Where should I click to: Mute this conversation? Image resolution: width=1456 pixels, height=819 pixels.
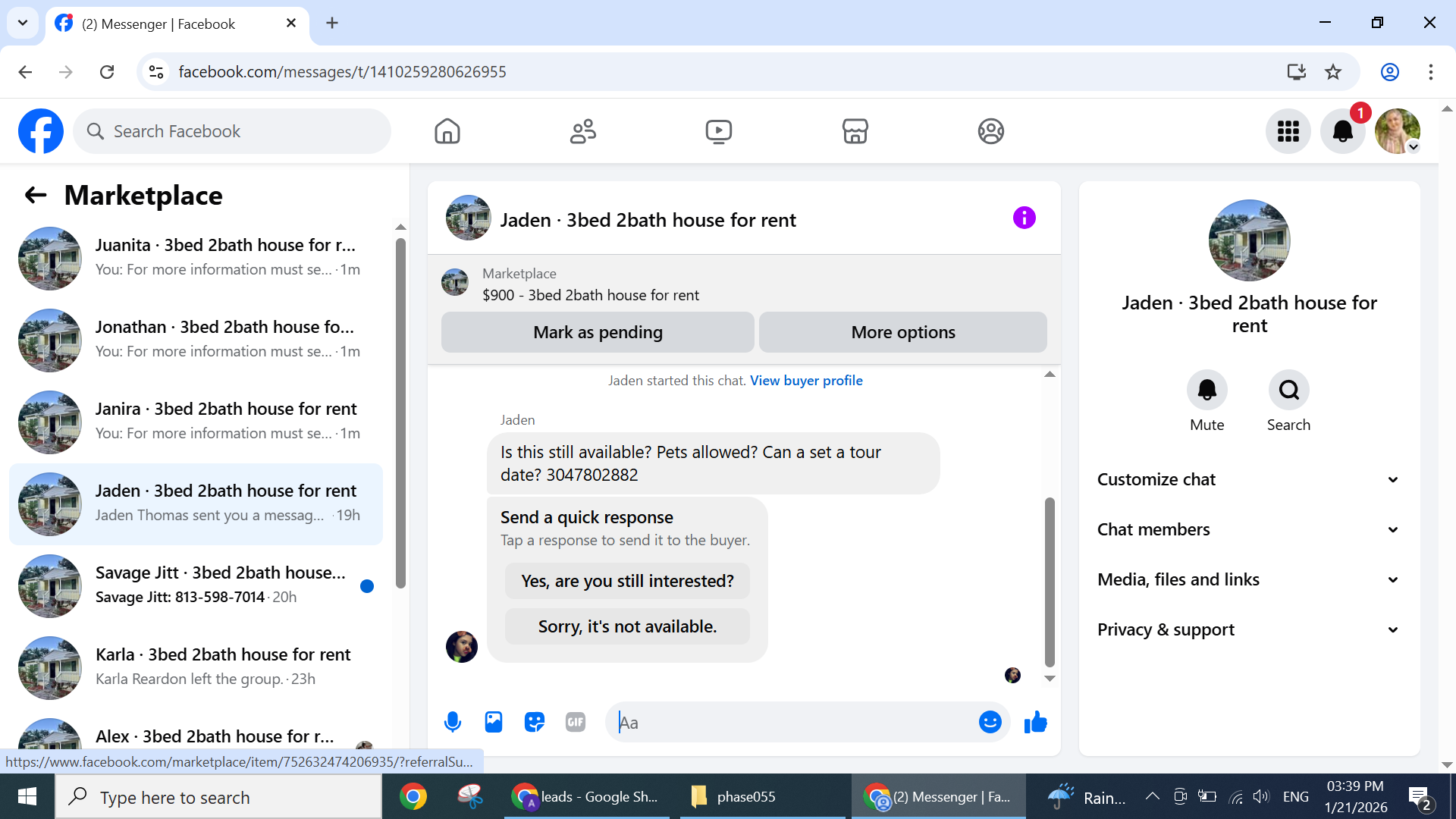1207,390
